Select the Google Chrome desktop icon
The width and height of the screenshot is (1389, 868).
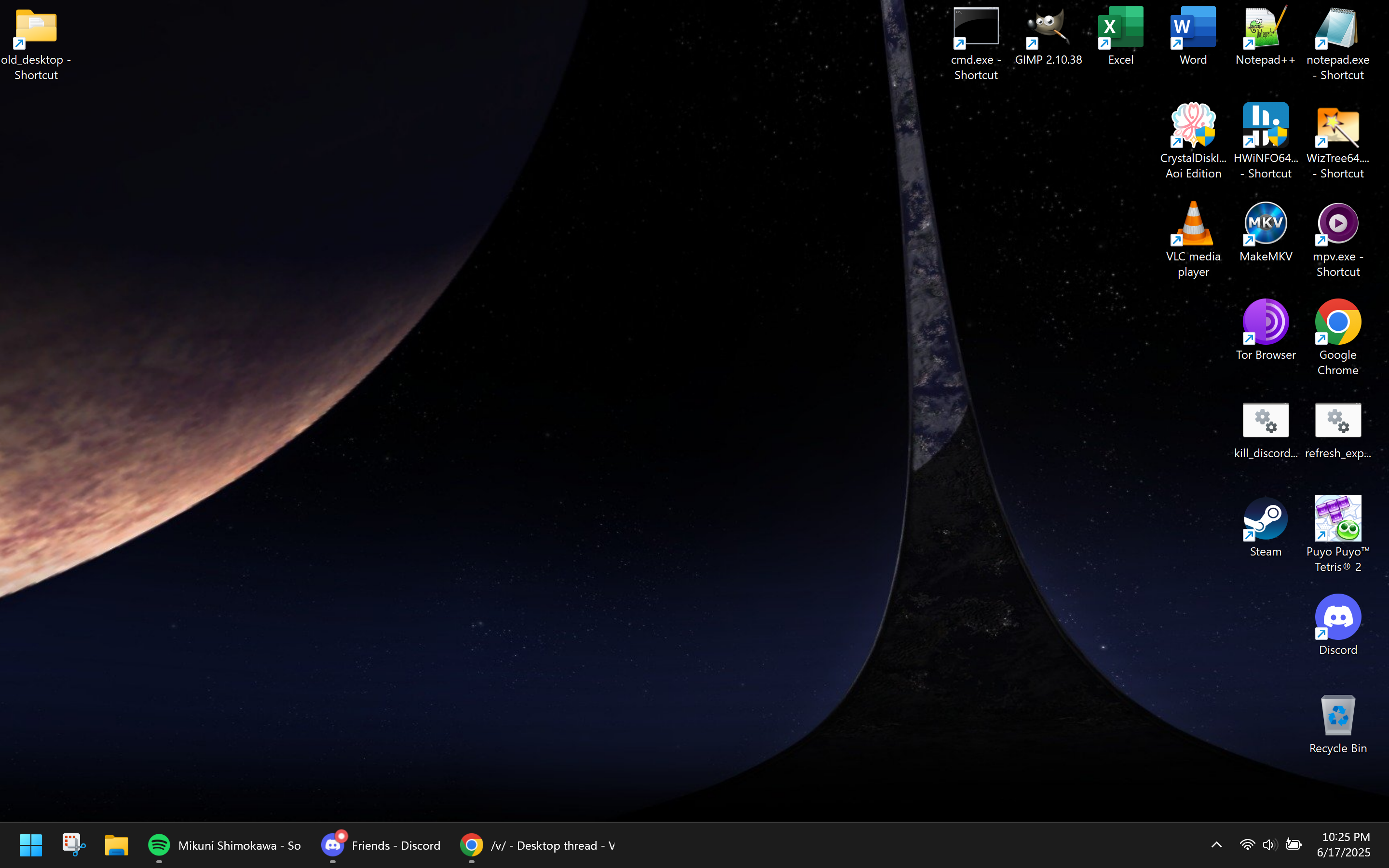pyautogui.click(x=1337, y=338)
